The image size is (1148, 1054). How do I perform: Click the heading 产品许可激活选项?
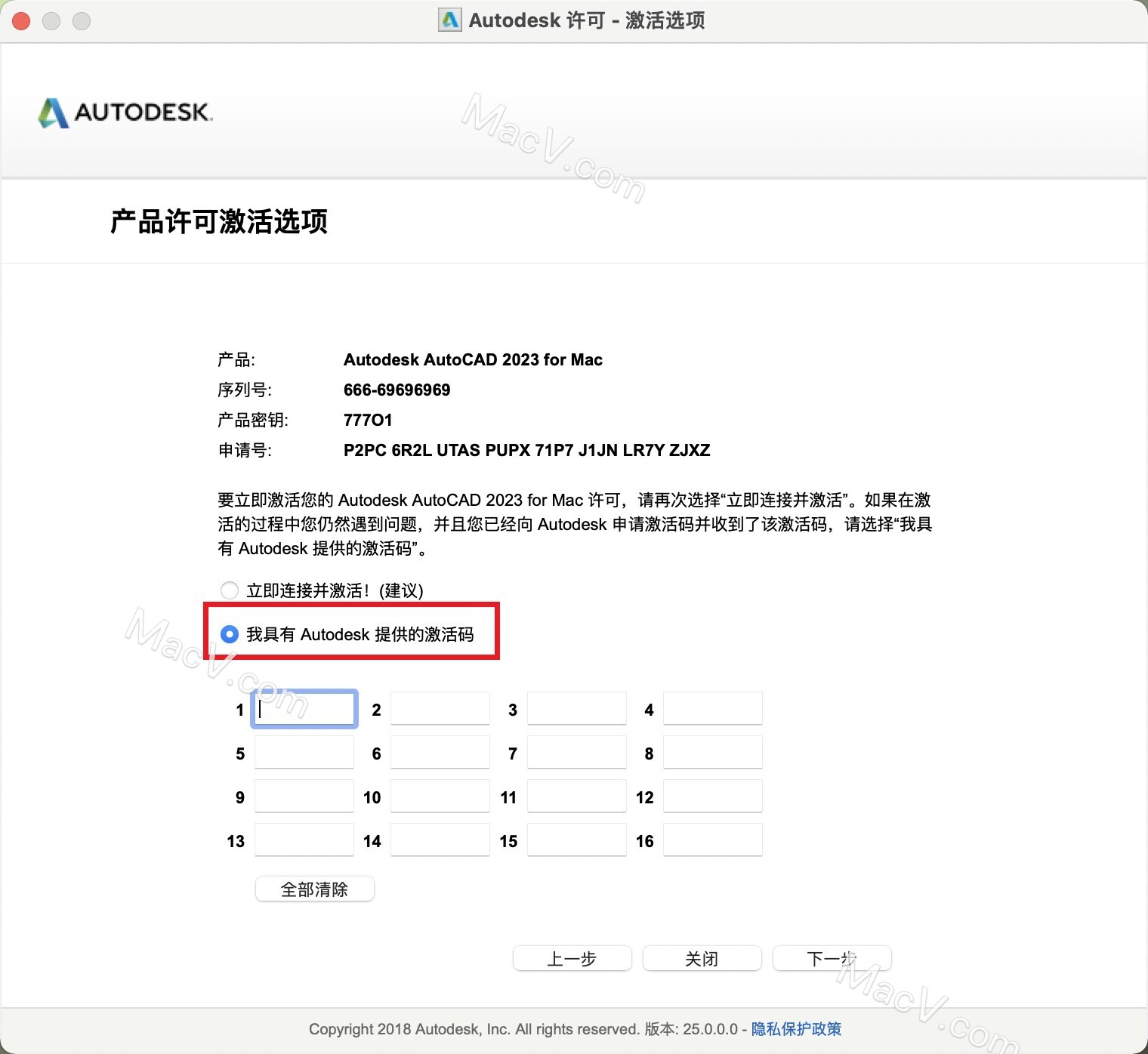pyautogui.click(x=219, y=221)
